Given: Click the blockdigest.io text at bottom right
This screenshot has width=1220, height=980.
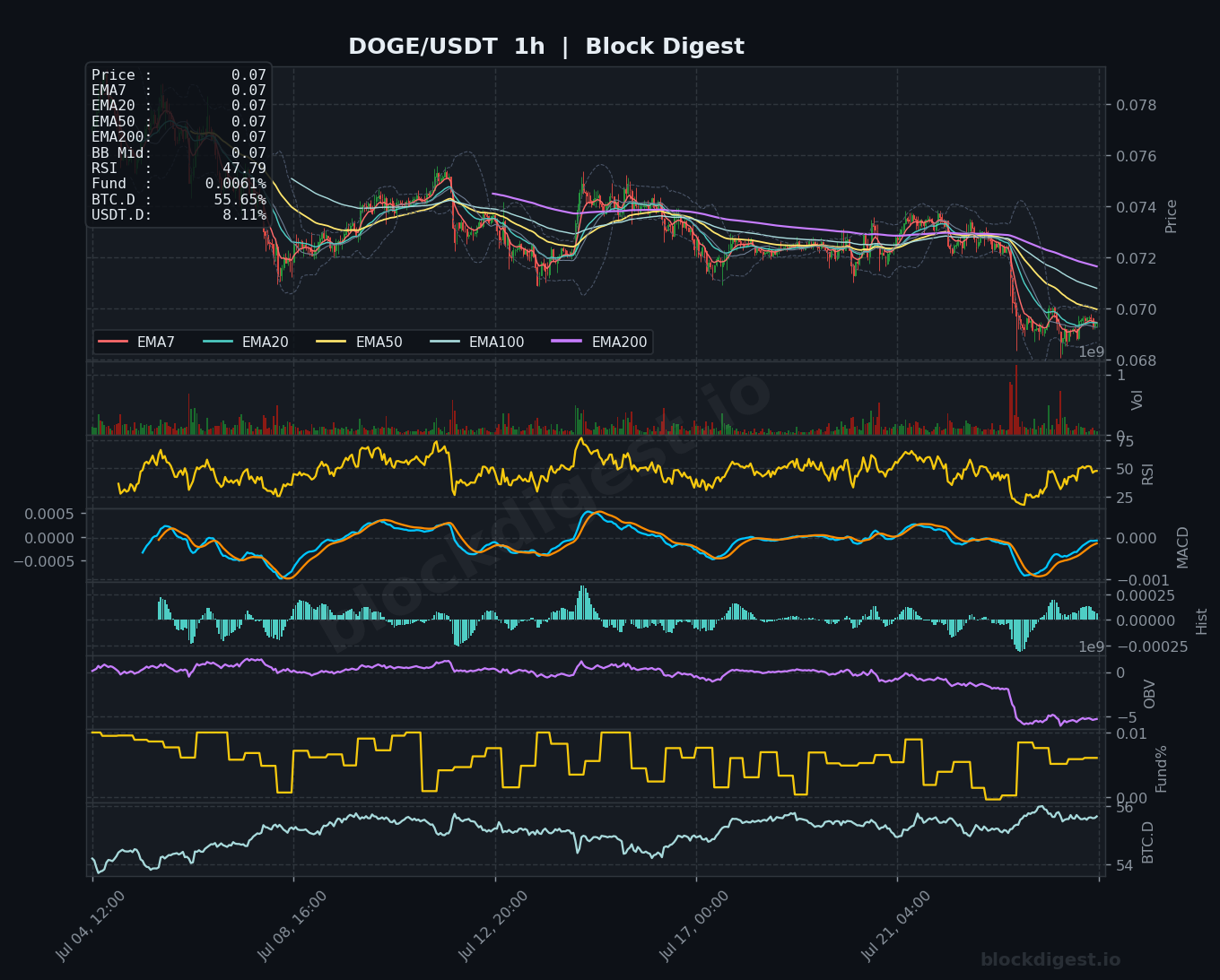Looking at the screenshot, I should point(1050,960).
